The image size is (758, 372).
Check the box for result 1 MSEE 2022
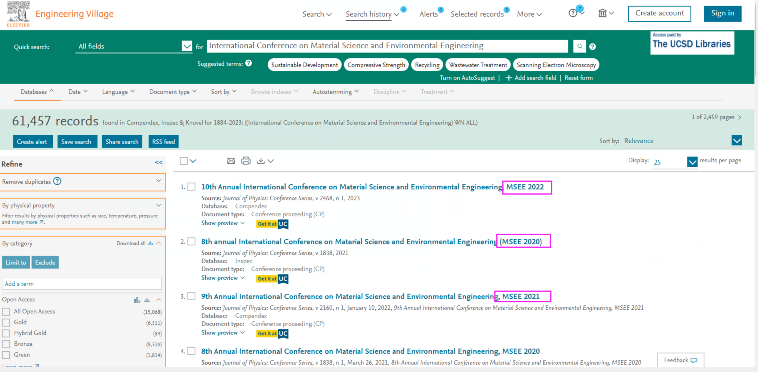[191, 186]
